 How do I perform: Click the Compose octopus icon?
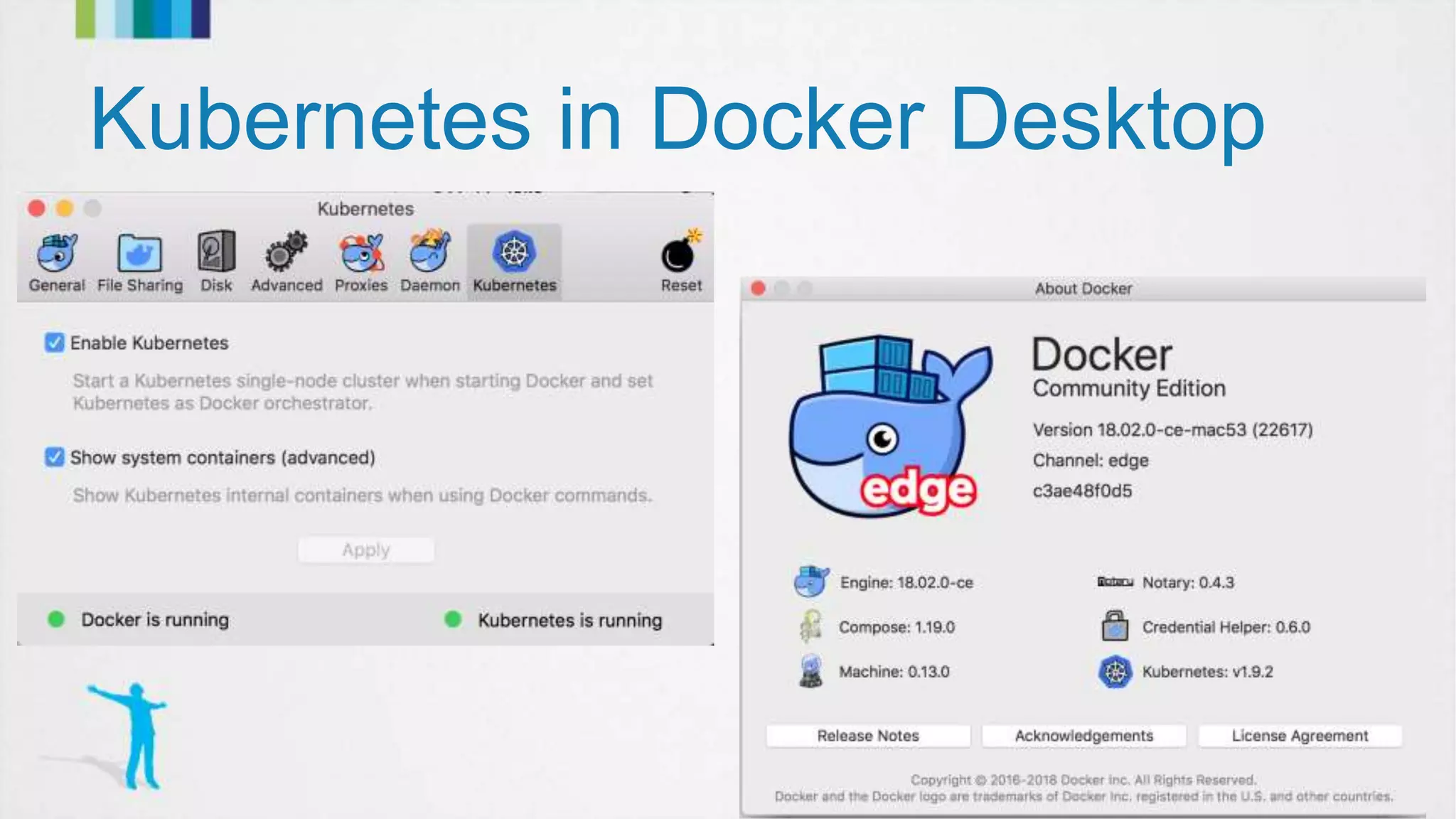tap(810, 626)
